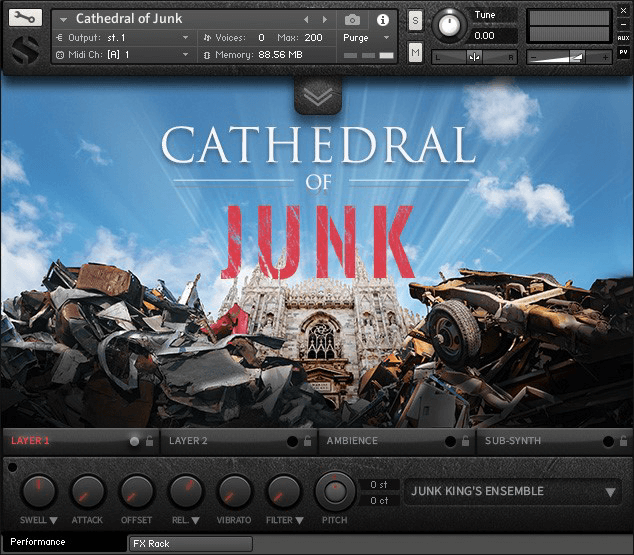
Task: Click the Voices count value 0
Action: pos(261,38)
